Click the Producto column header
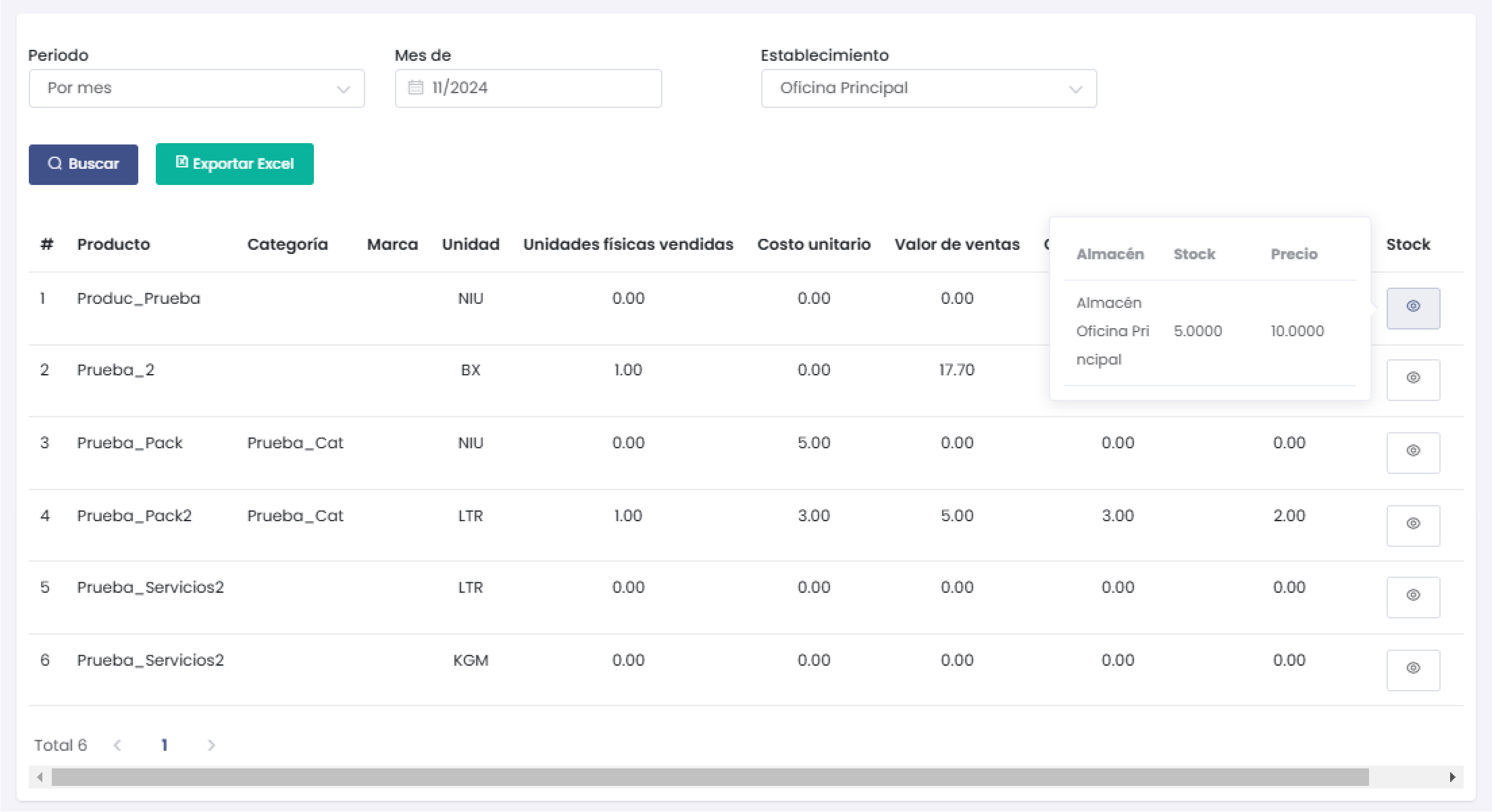 pyautogui.click(x=113, y=244)
